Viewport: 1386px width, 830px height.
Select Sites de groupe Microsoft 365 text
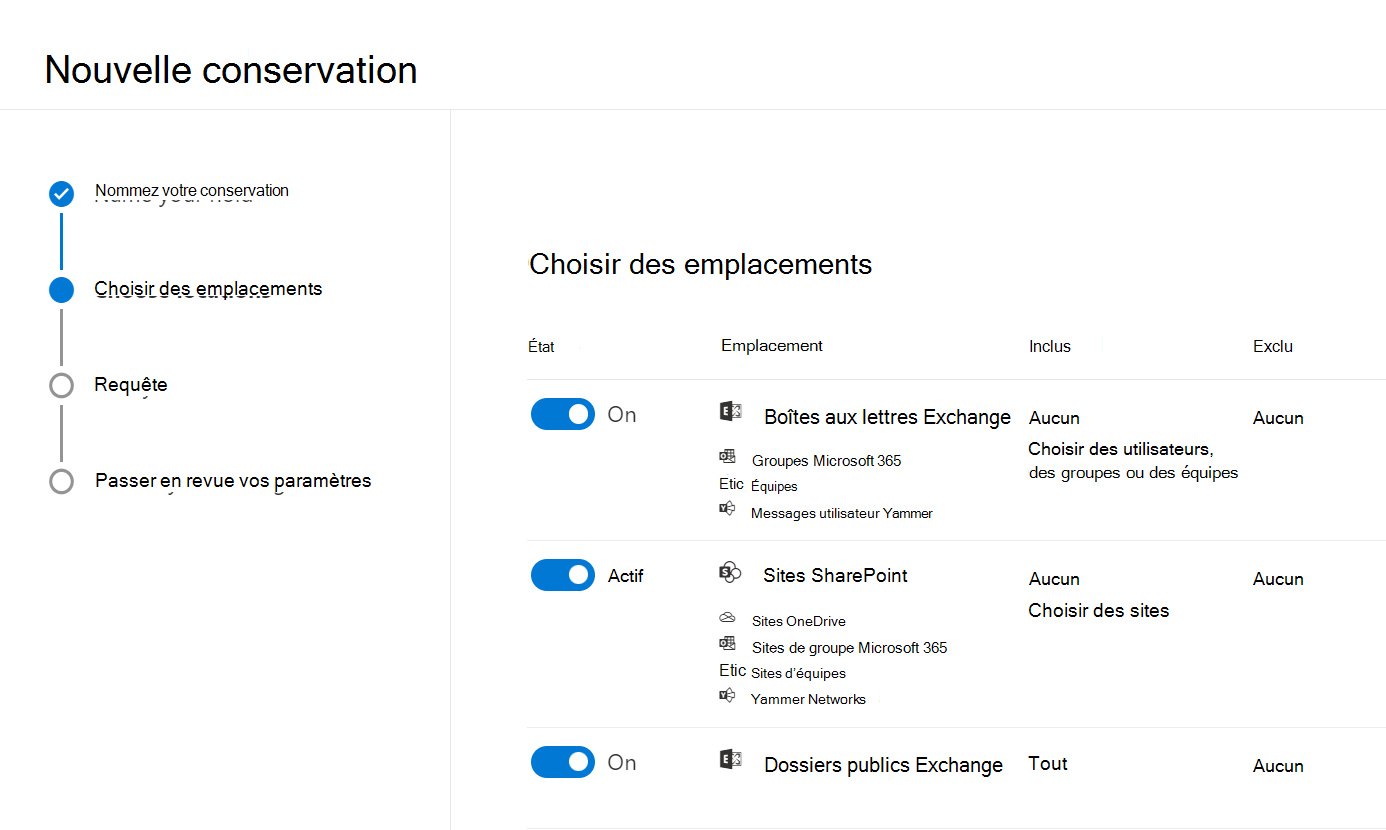click(x=849, y=648)
